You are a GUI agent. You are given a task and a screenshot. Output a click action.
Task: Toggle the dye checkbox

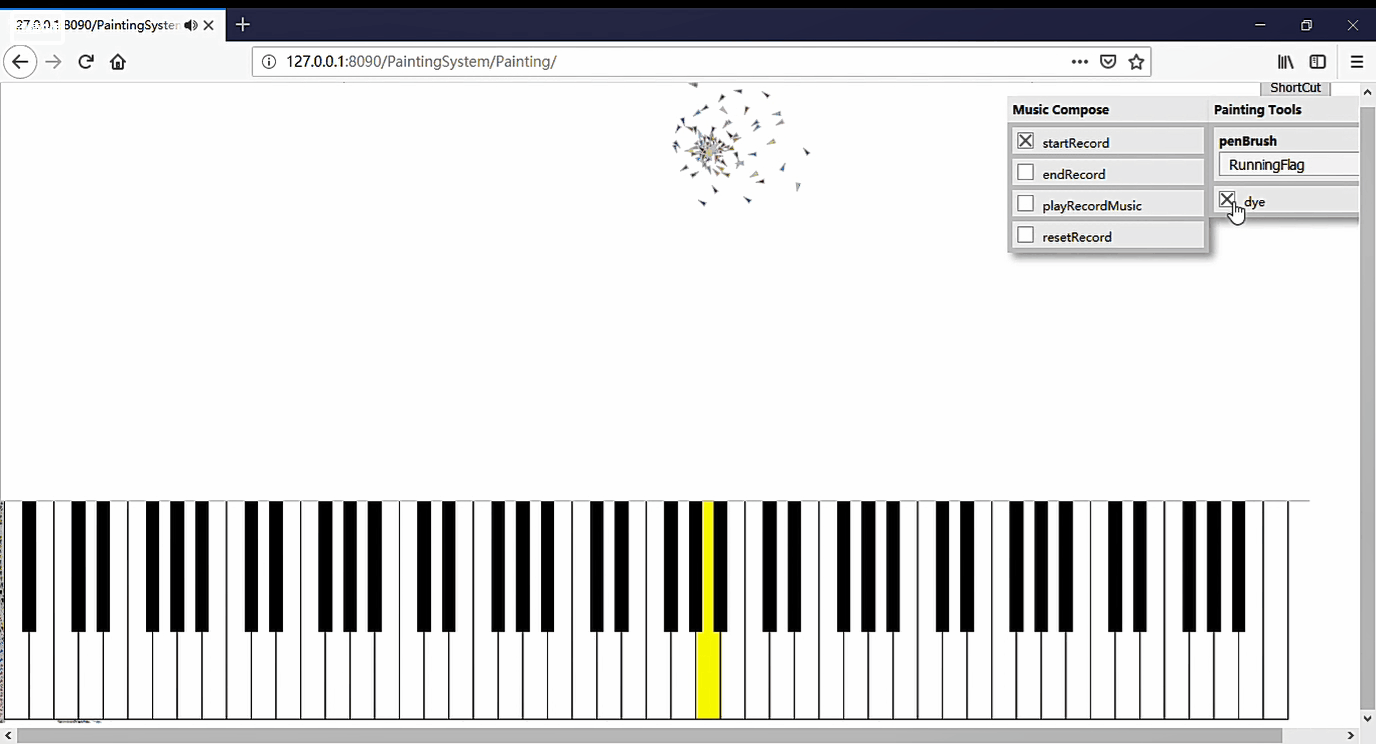coord(1227,200)
